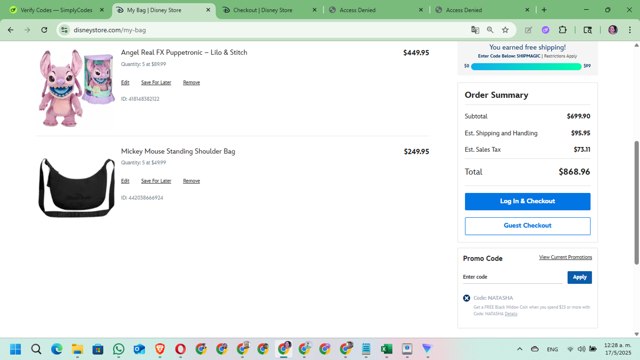The height and width of the screenshot is (360, 640).
Task: Save Angel Puppetronic for later
Action: (156, 82)
